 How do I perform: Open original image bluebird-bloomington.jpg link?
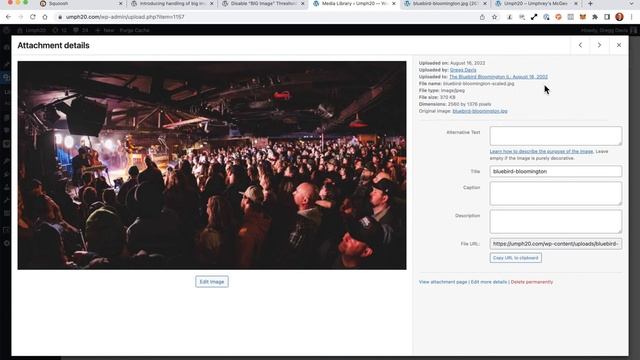[x=480, y=111]
